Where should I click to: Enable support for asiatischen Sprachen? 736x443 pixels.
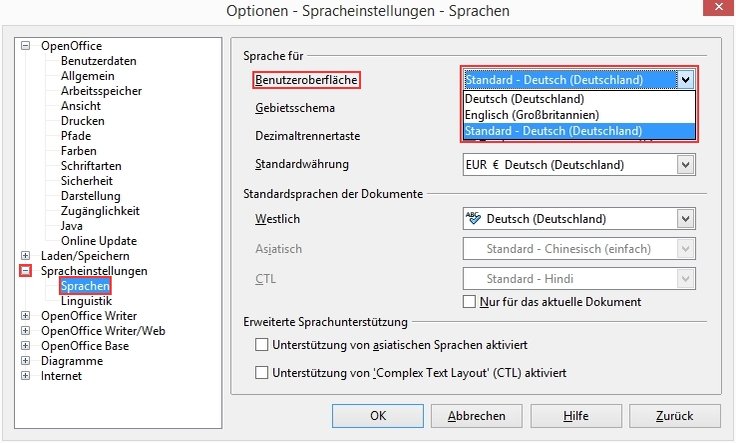(x=261, y=345)
